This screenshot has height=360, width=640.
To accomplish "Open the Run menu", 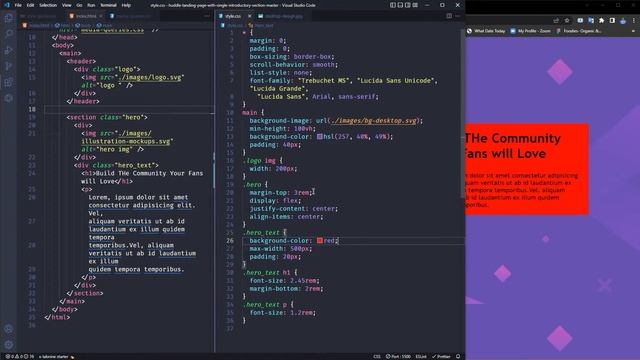I will pyautogui.click(x=91, y=5).
